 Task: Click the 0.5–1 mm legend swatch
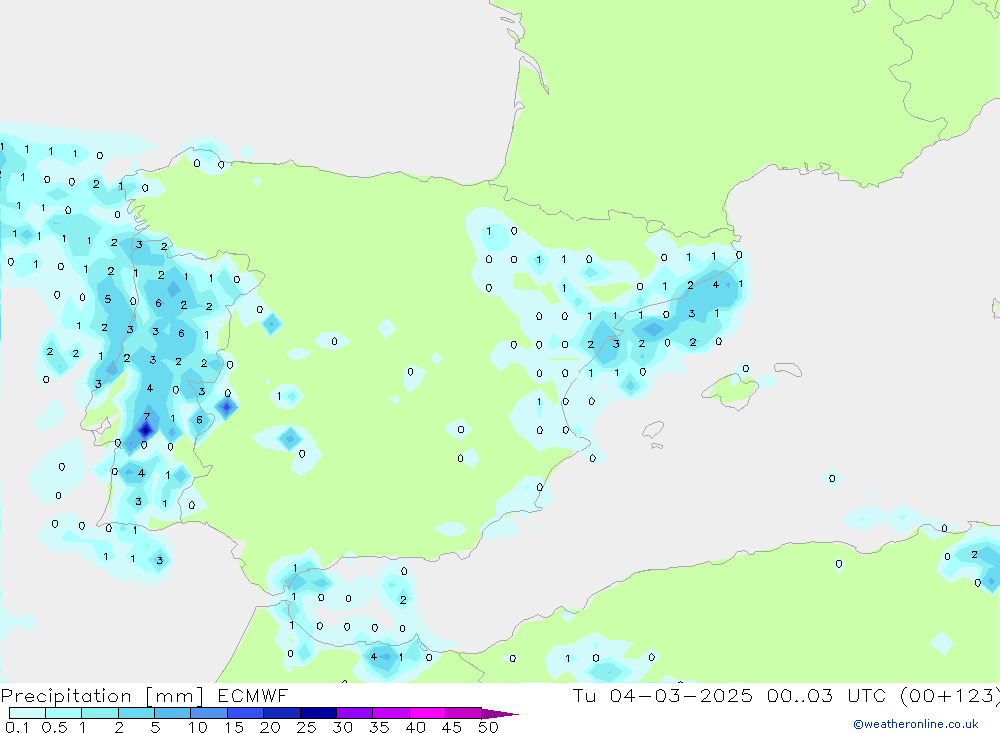(64, 713)
